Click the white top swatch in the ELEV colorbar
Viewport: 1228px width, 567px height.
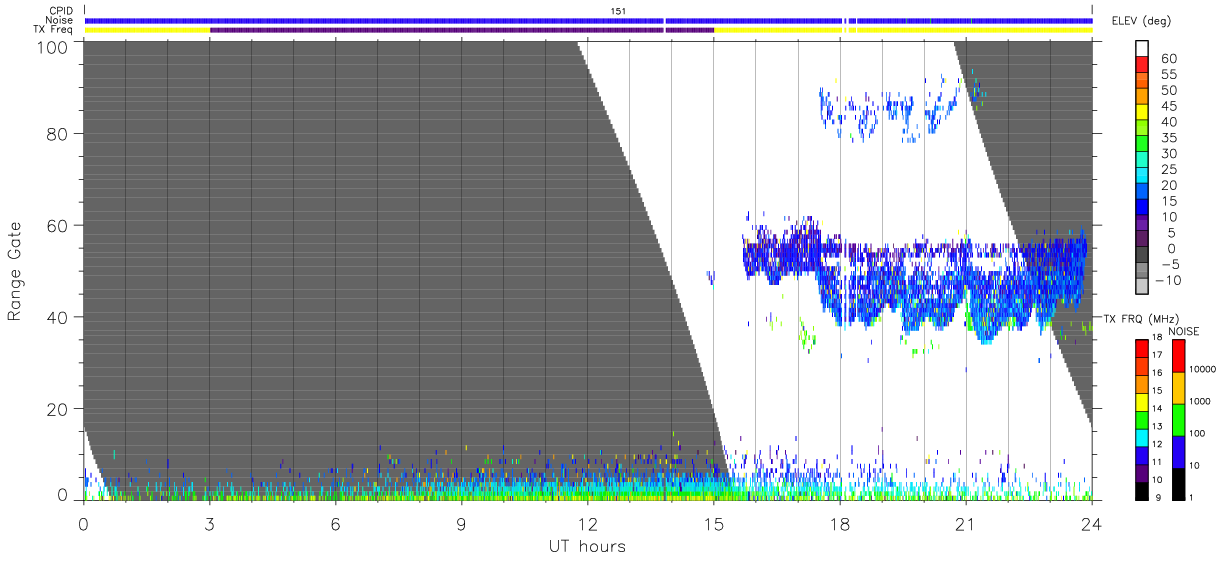(x=1142, y=49)
